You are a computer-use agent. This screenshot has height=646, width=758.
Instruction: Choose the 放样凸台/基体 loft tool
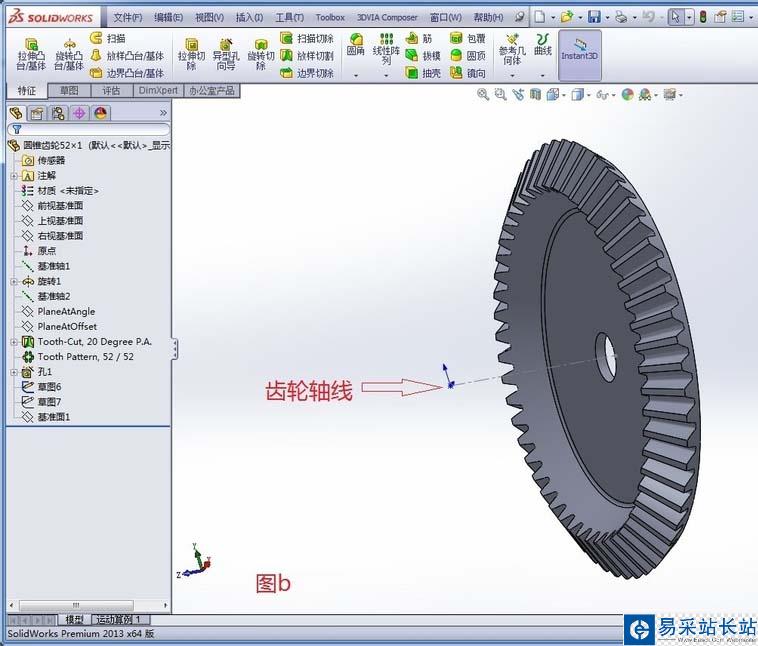click(128, 56)
